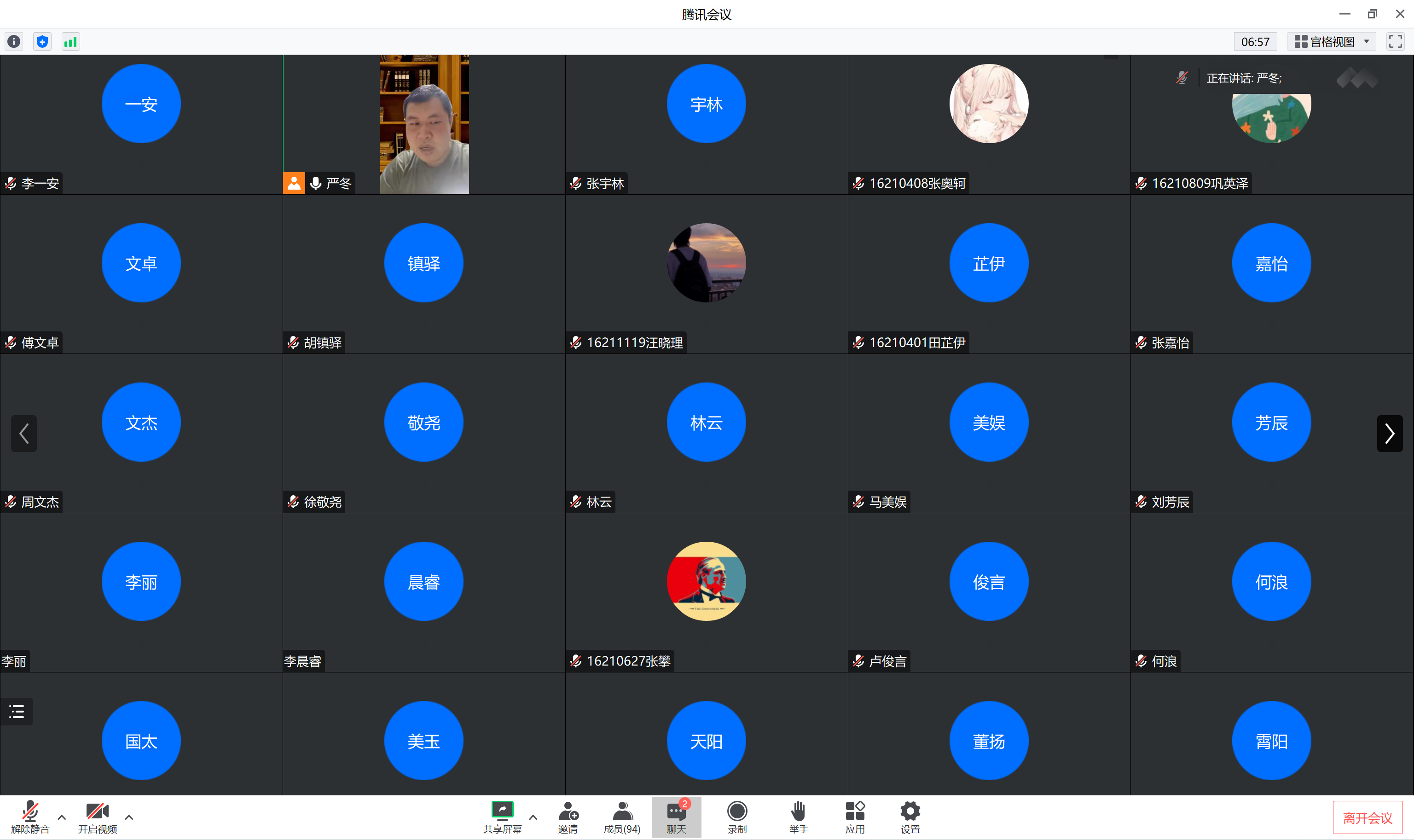Click the meeting info icon
This screenshot has width=1414, height=840.
(14, 41)
